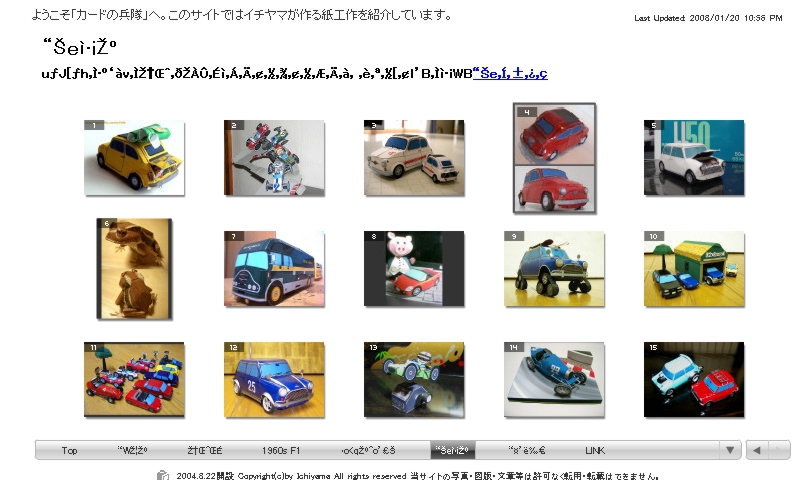Click the Japanese welcome header text
This screenshot has width=796, height=480.
pyautogui.click(x=242, y=15)
